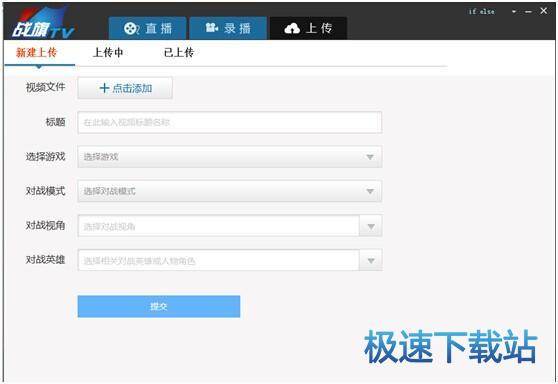Minimize the 战旗TV window
This screenshot has width=558, height=384.
(x=528, y=12)
